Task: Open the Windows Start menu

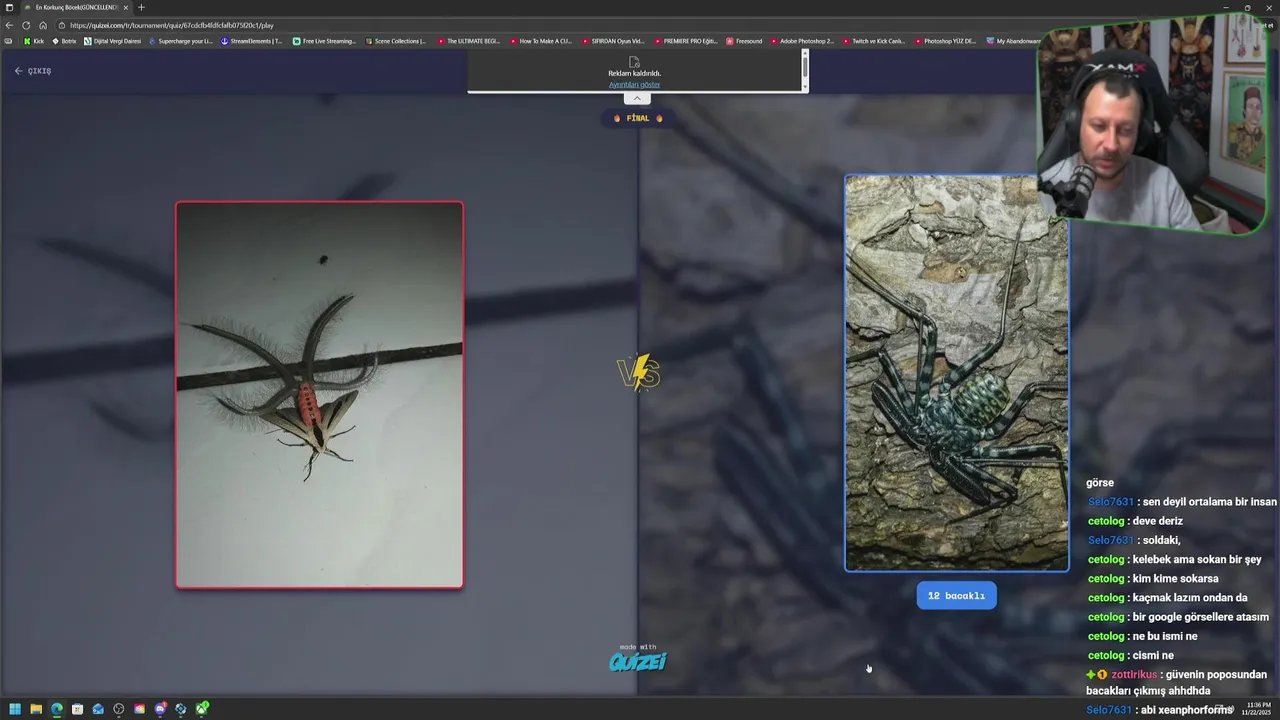Action: [x=15, y=709]
